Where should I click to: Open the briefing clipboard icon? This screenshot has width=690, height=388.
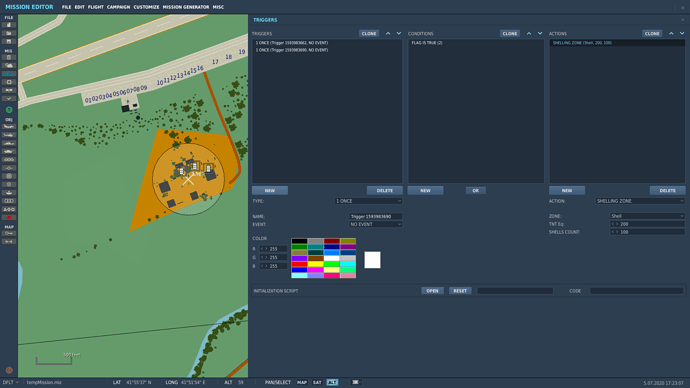tap(9, 58)
